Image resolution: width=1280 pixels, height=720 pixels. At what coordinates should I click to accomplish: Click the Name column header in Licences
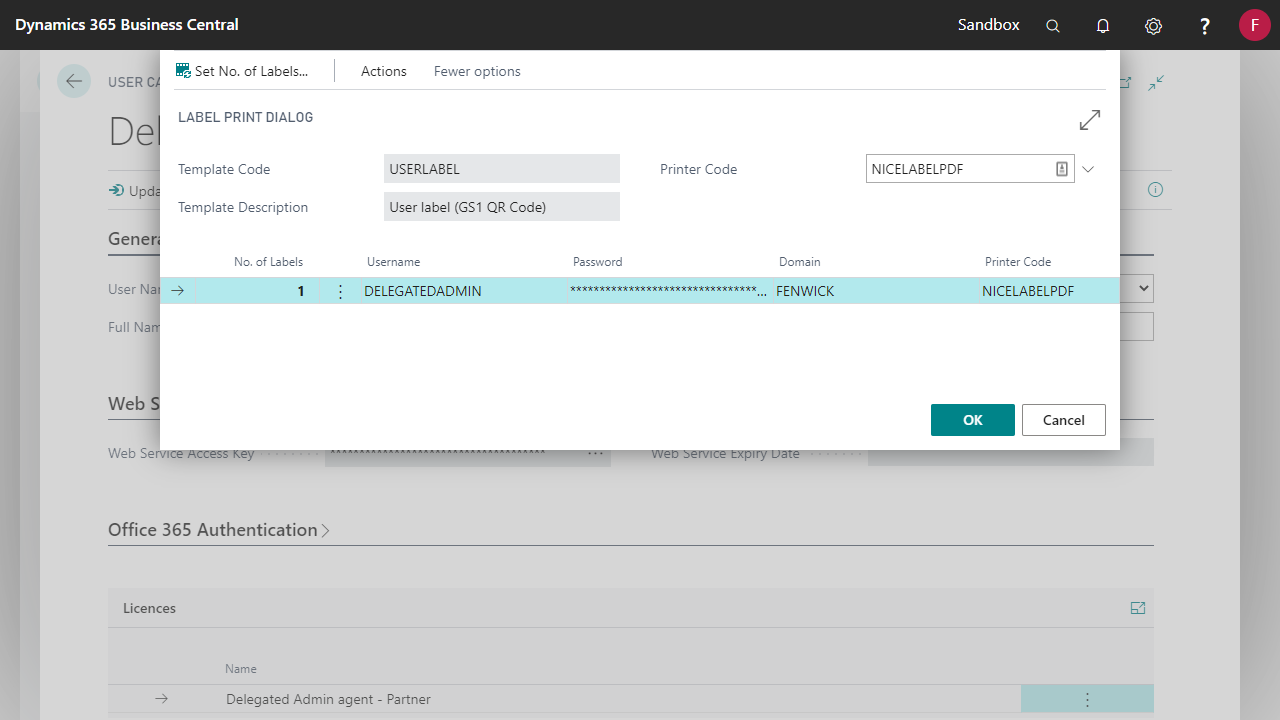pos(241,669)
